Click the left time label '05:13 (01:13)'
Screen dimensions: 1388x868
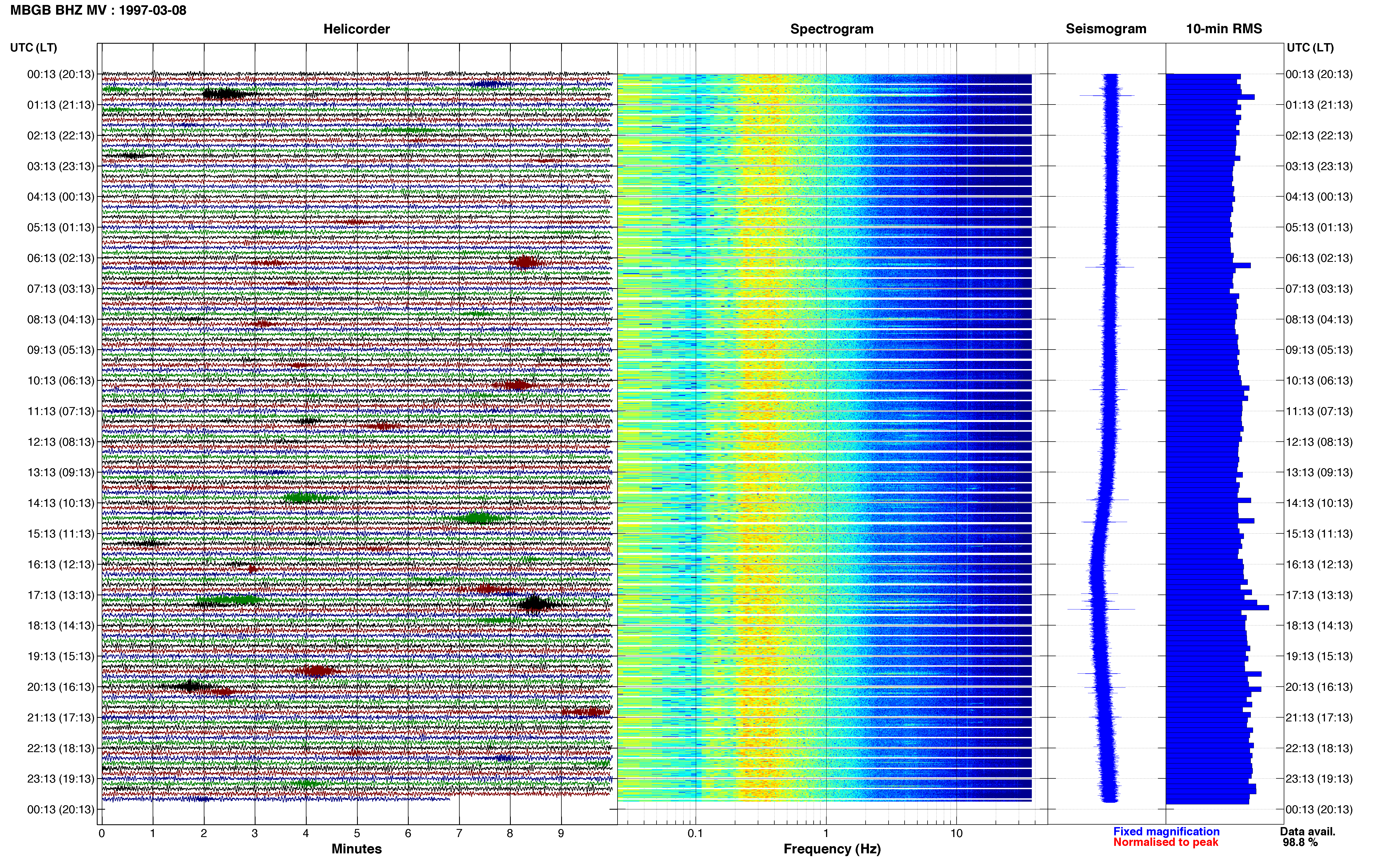(x=61, y=227)
